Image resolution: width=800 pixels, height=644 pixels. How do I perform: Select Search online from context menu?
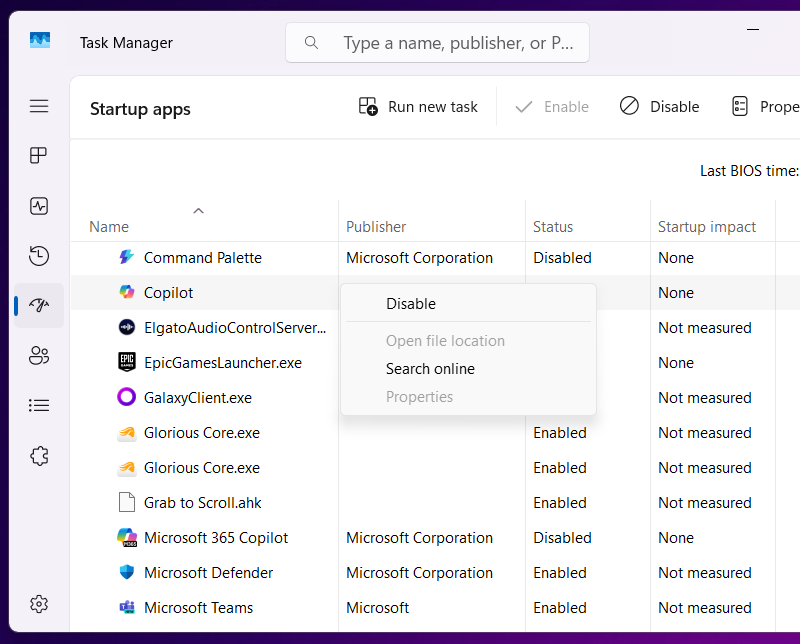tap(430, 369)
